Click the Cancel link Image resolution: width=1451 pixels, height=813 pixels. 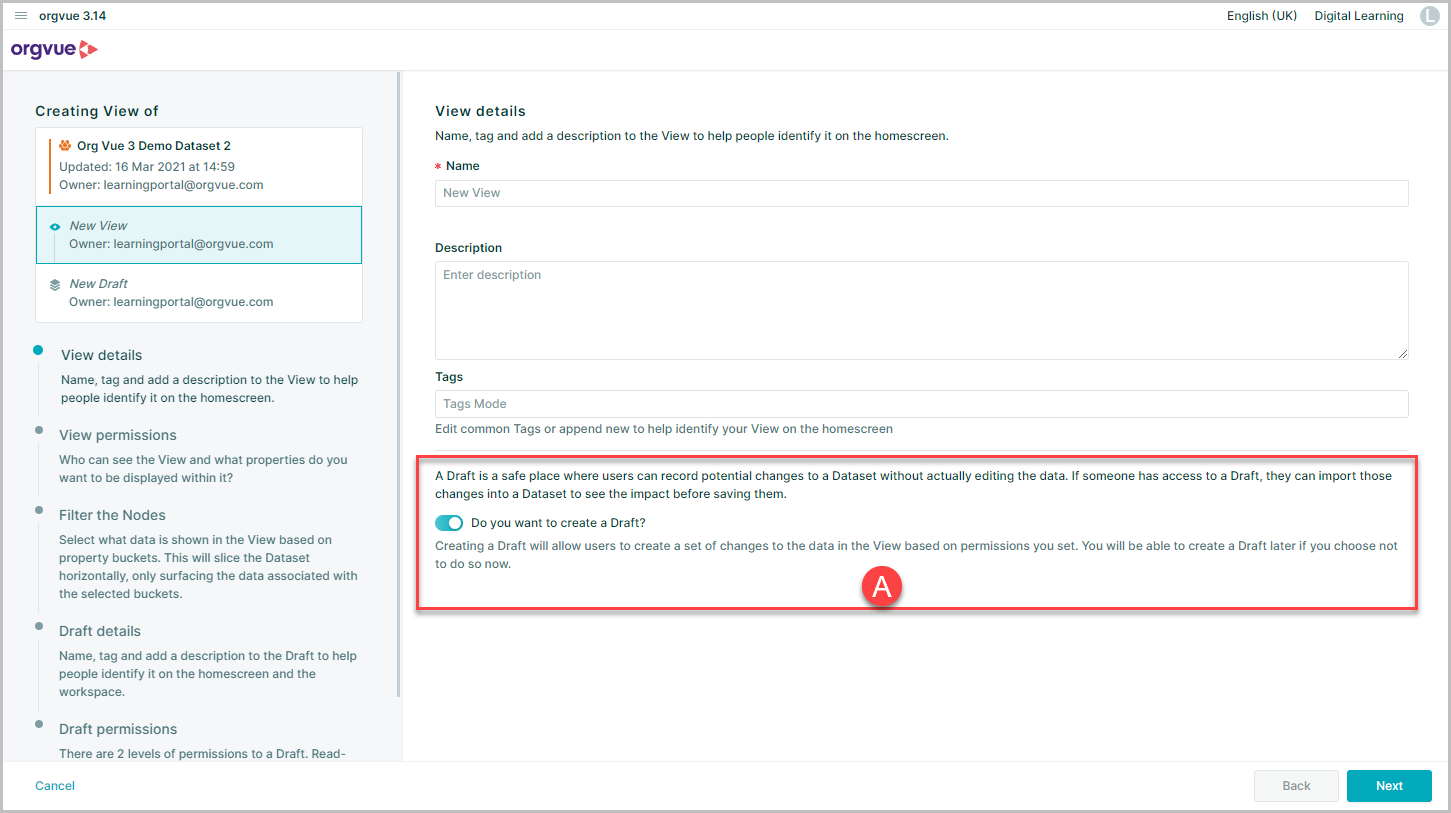point(55,786)
